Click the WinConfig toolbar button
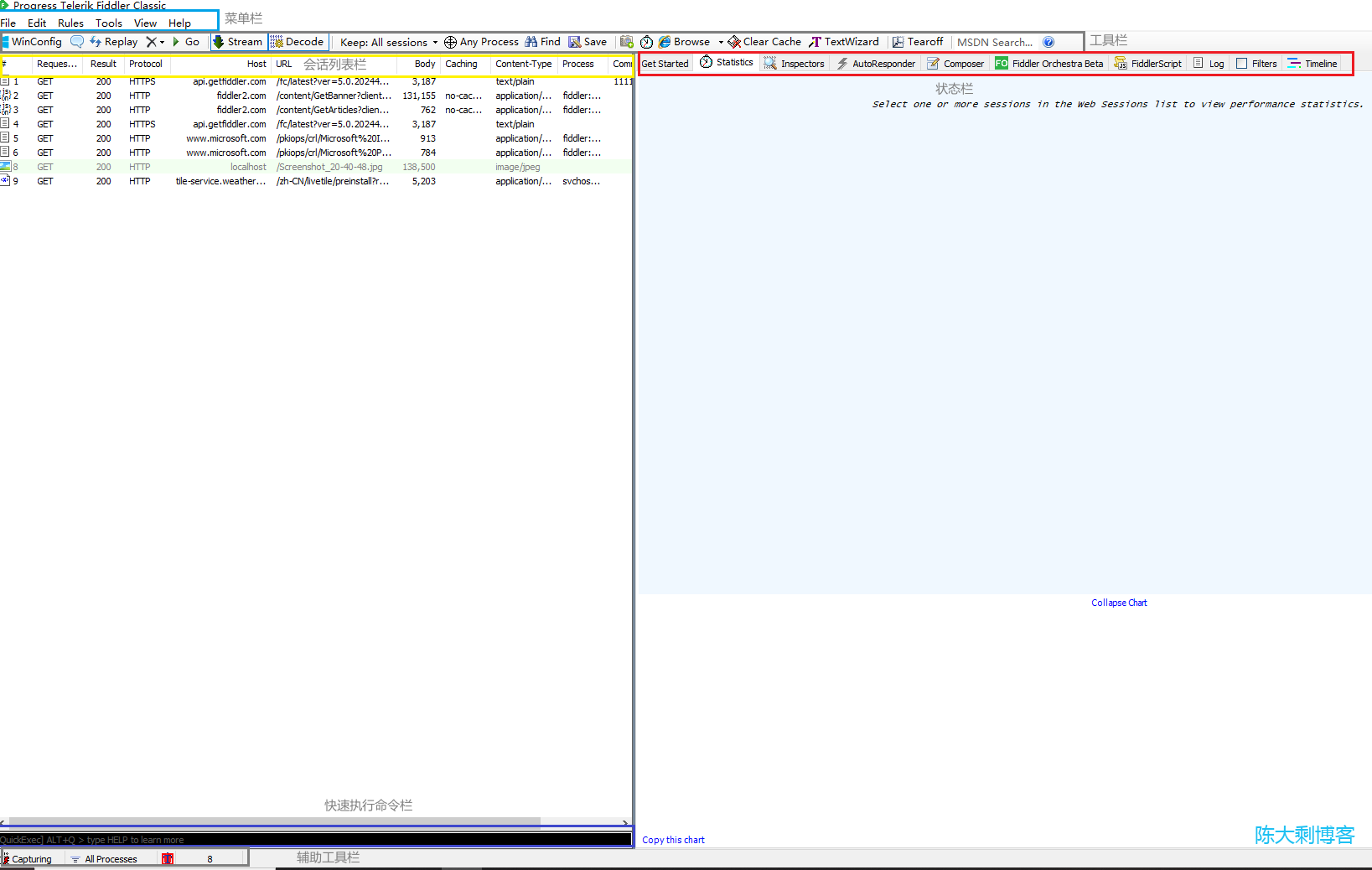 32,42
